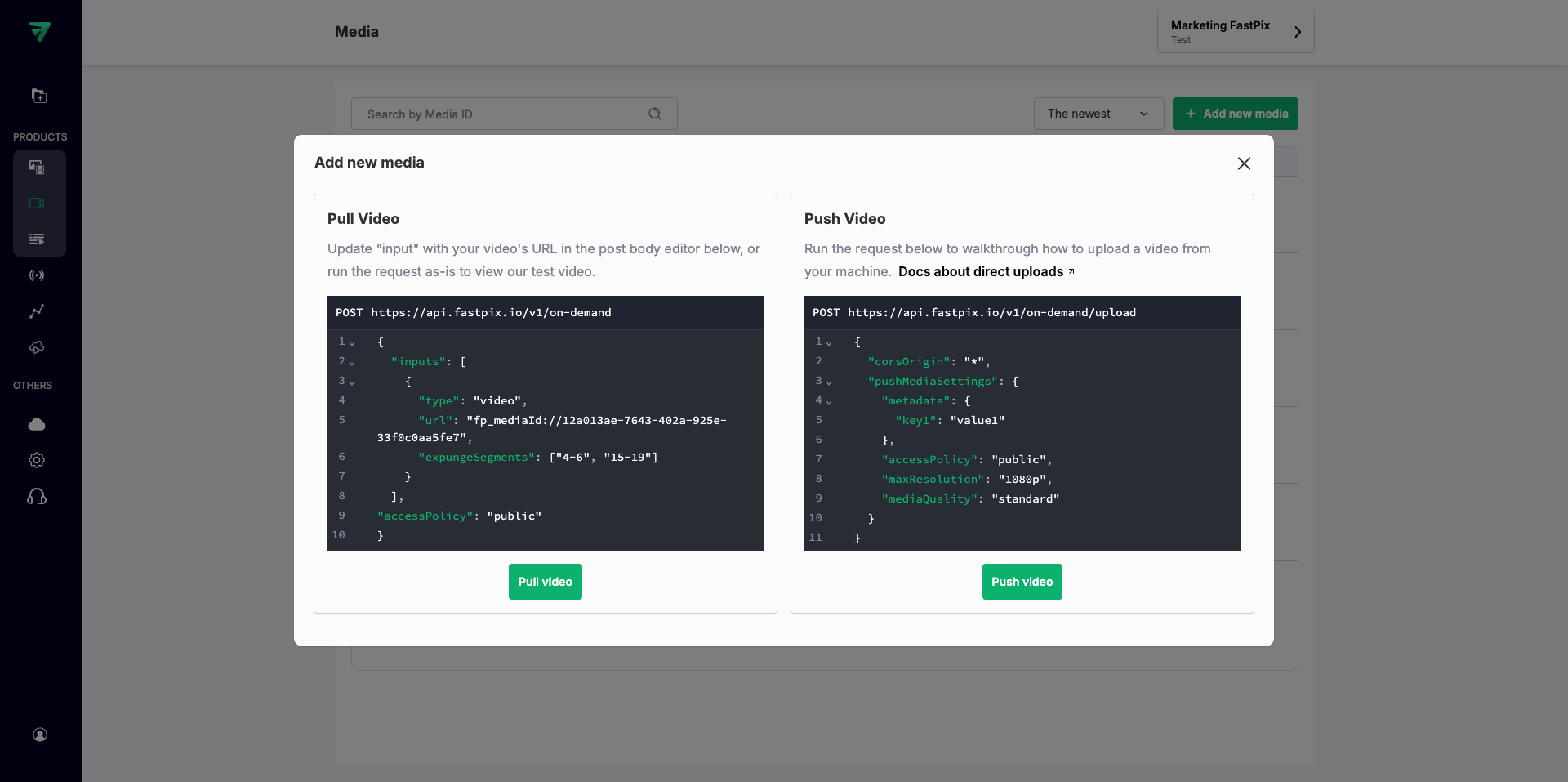Open the playlist icon in sidebar
This screenshot has width=1568, height=782.
click(x=37, y=239)
